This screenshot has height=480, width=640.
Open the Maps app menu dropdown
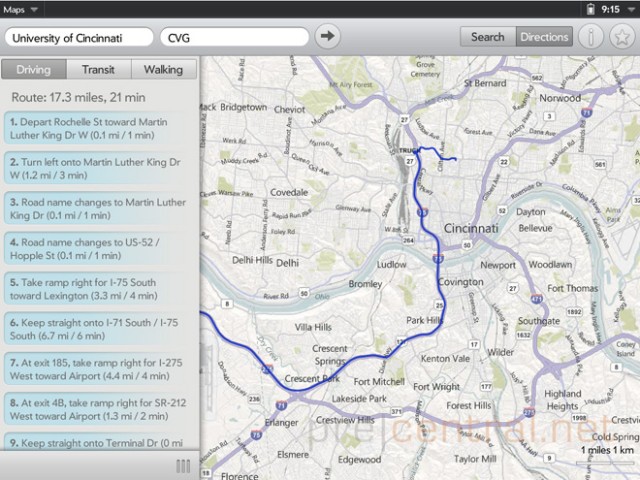point(20,9)
